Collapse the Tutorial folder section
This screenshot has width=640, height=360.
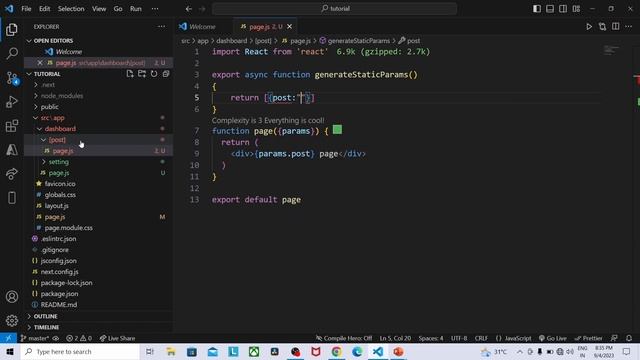point(29,74)
